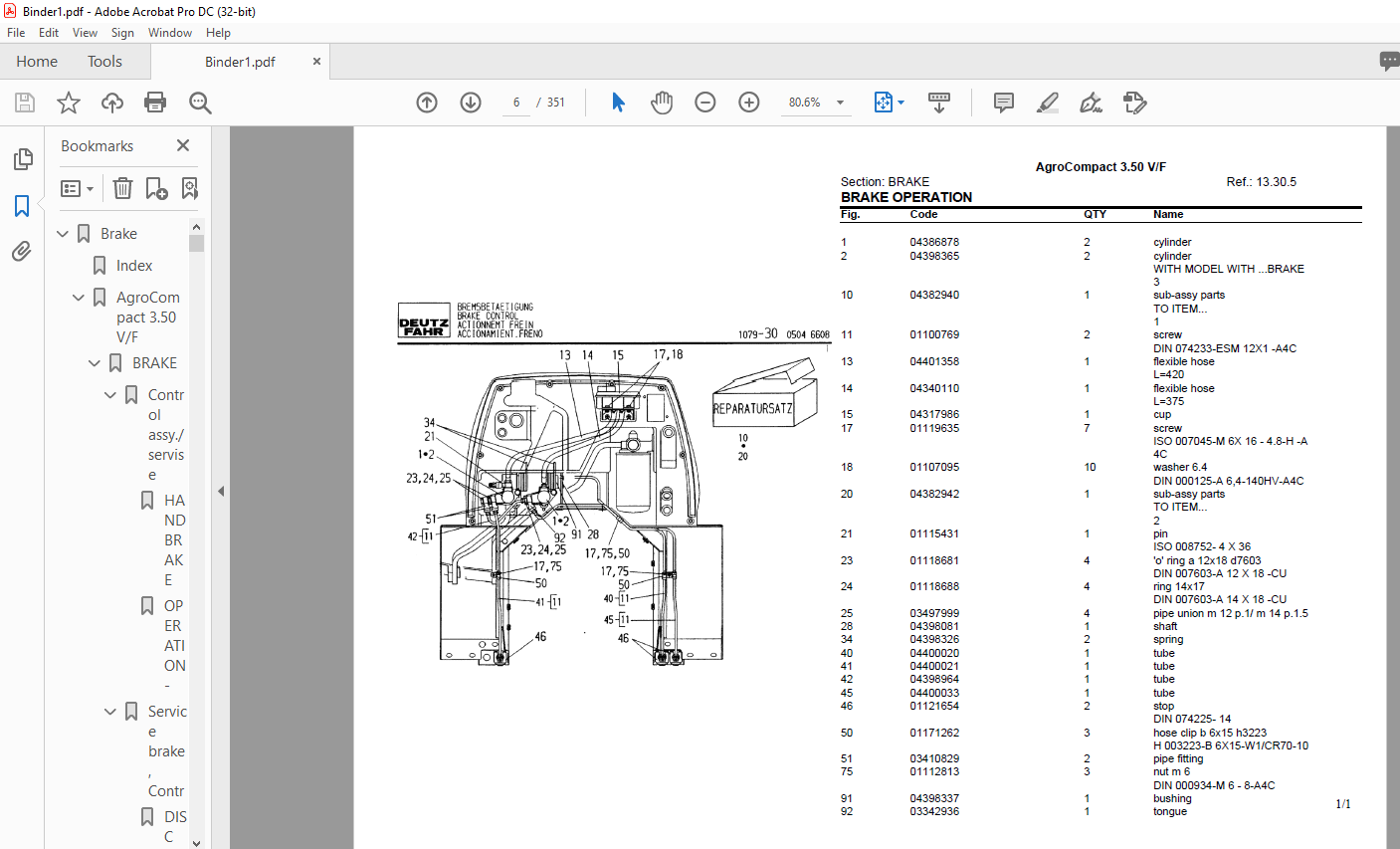Open the page thumbnails panel icon
The image size is (1400, 849).
point(22,159)
